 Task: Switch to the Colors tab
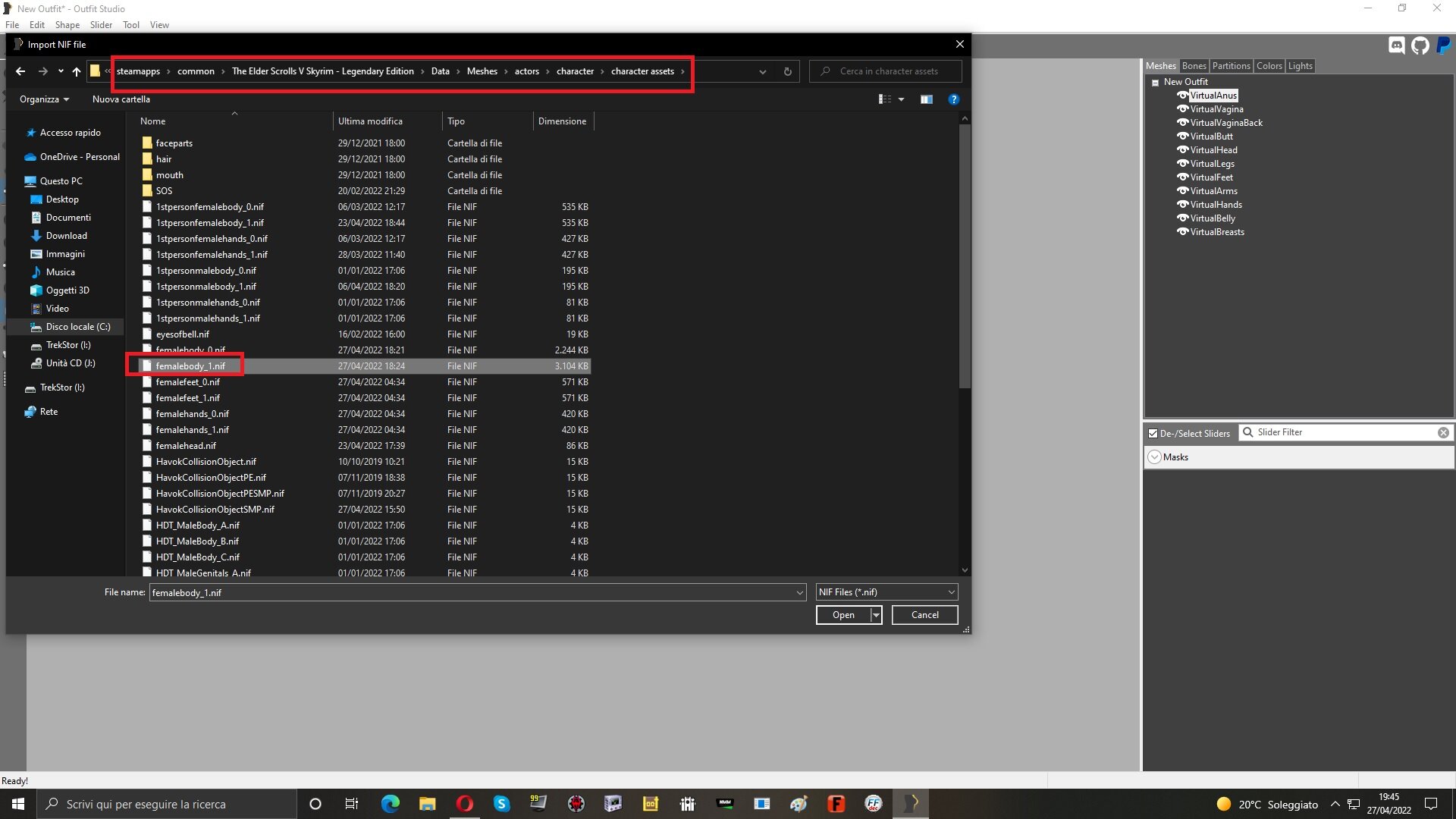click(x=1269, y=66)
